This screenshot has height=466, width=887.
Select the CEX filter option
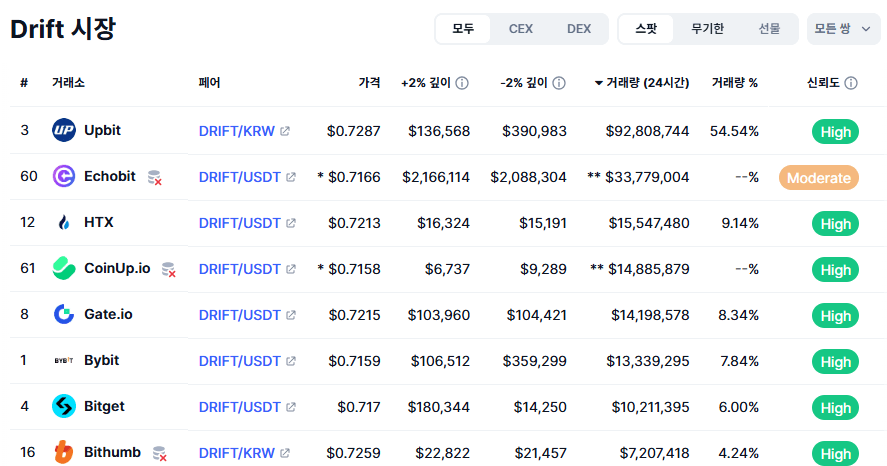[520, 29]
